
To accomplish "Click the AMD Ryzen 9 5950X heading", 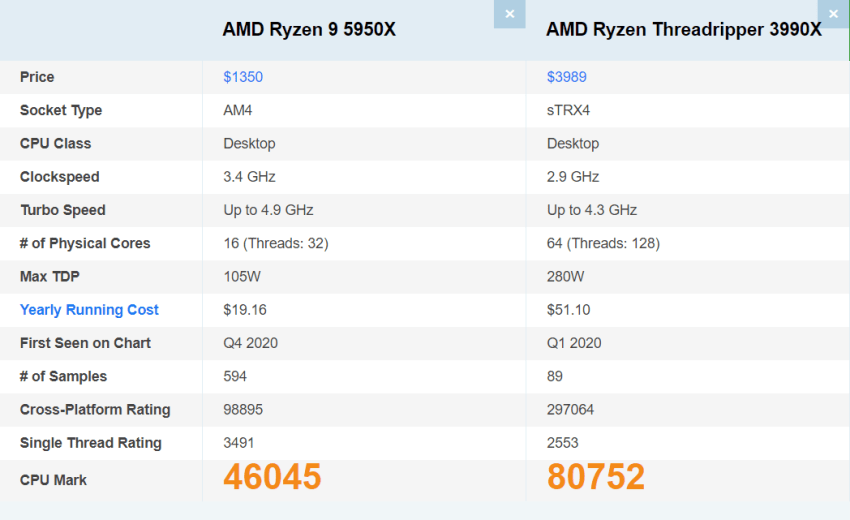I will 309,30.
